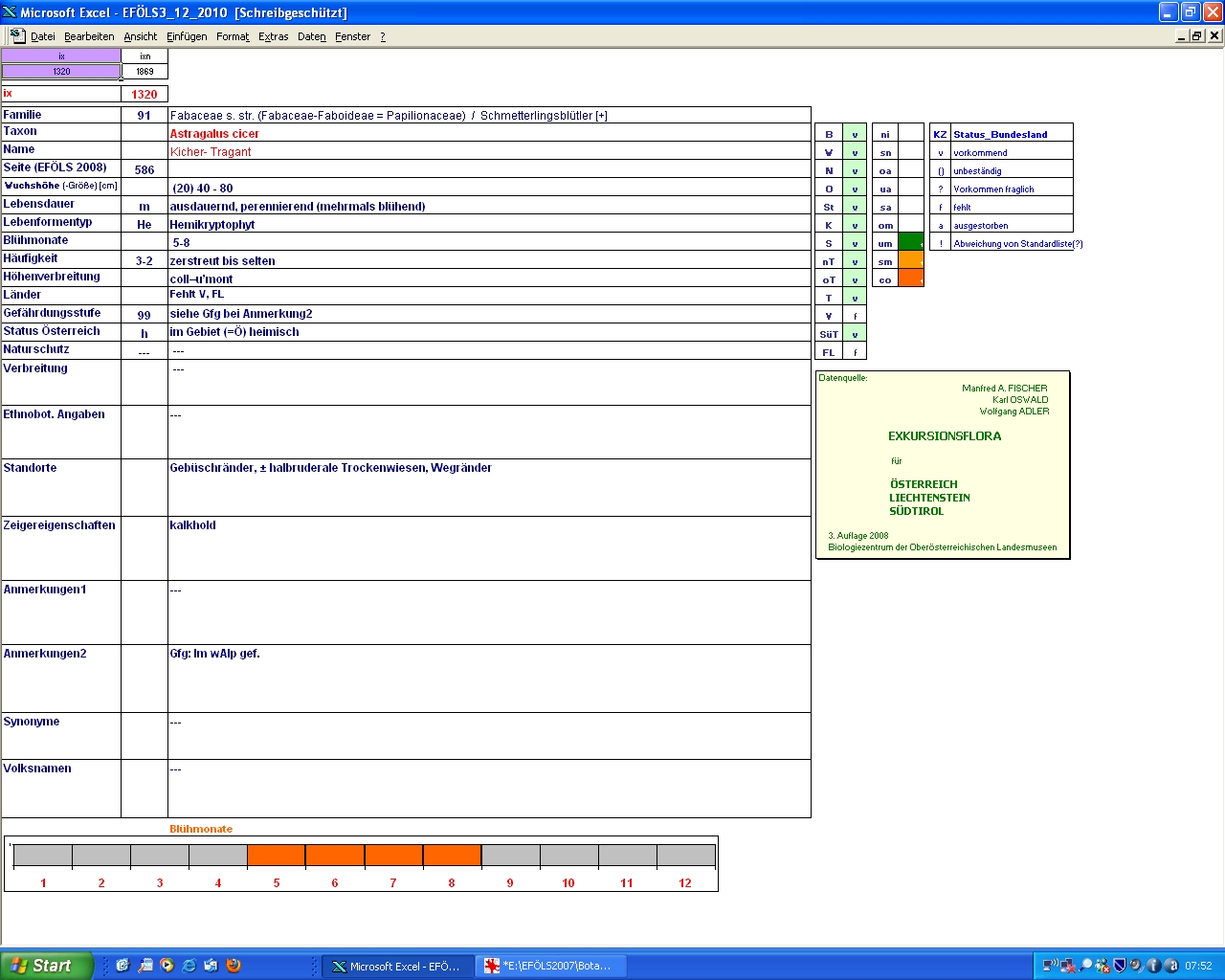This screenshot has width=1225, height=980.
Task: Open Internet Explorer from quick launch
Action: pos(189,966)
